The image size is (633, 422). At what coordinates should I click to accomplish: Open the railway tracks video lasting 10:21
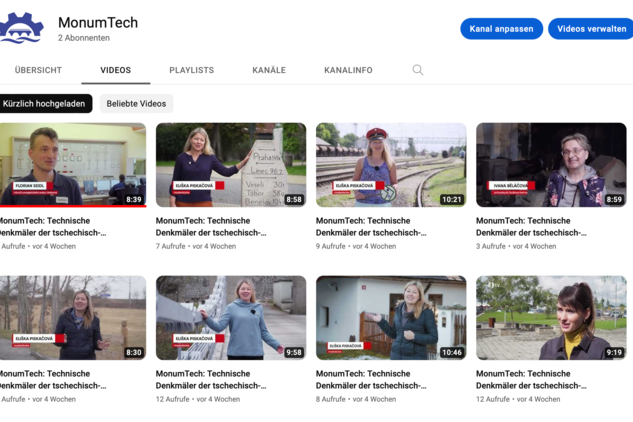click(391, 165)
